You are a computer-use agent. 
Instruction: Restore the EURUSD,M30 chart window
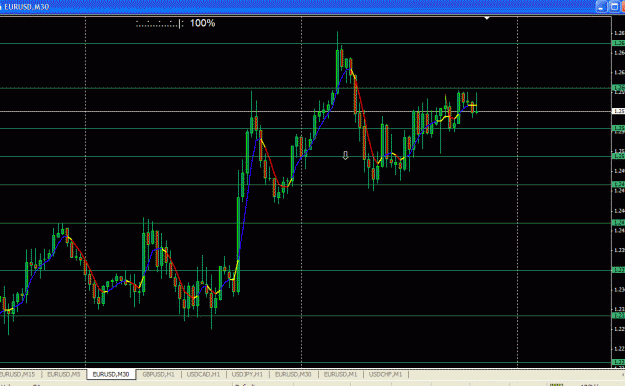point(614,6)
